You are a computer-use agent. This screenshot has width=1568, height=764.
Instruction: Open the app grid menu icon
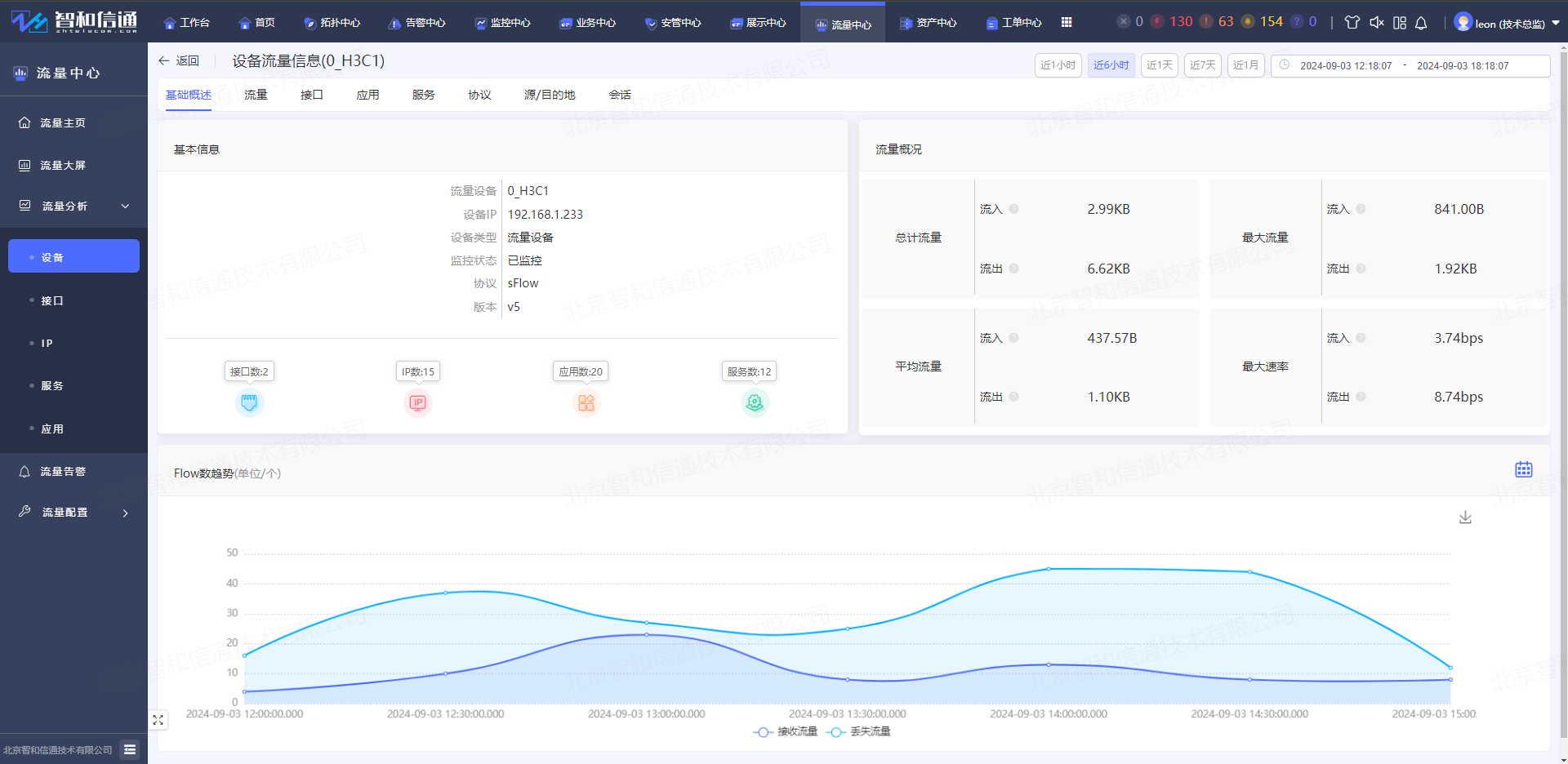coord(1067,23)
